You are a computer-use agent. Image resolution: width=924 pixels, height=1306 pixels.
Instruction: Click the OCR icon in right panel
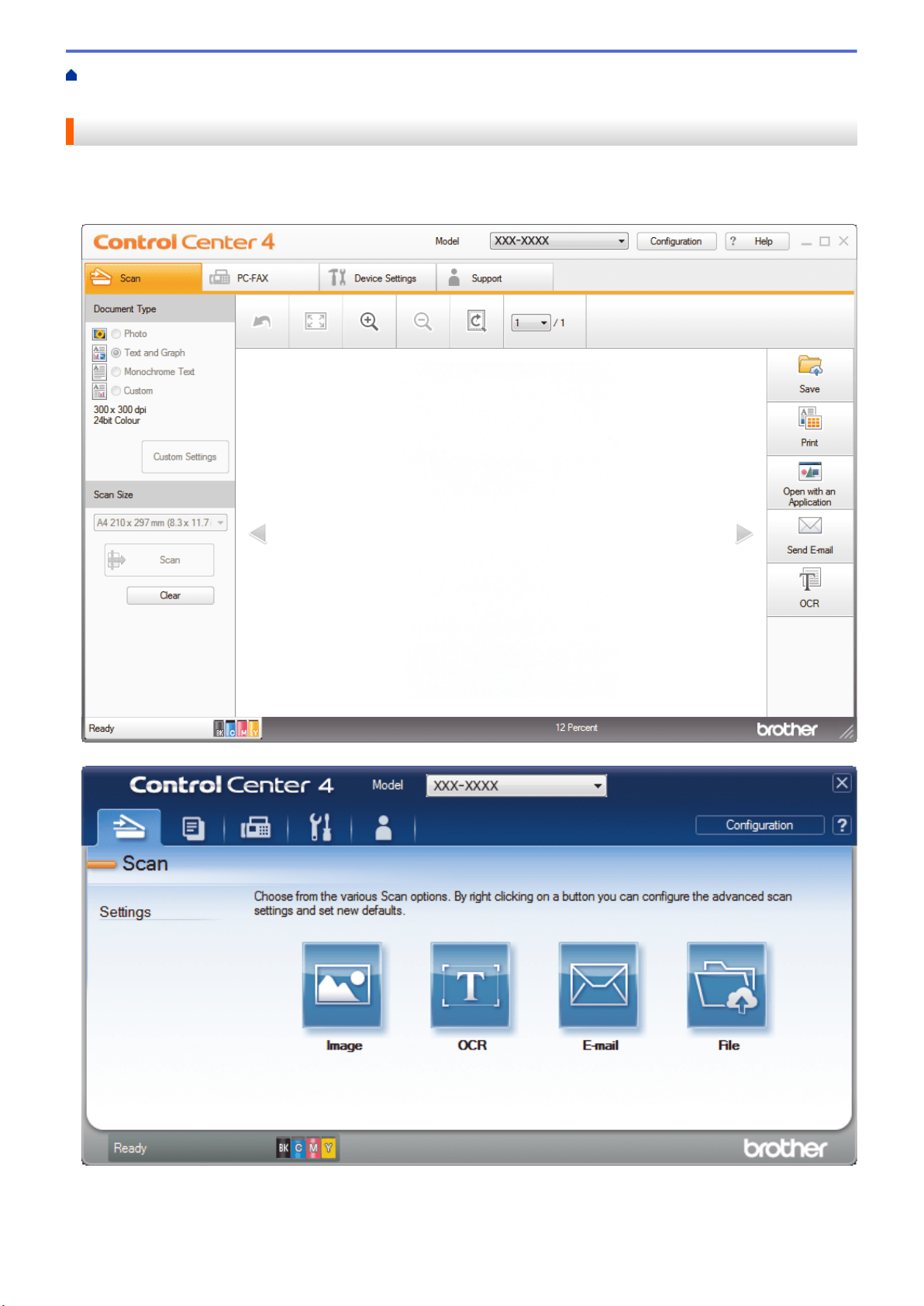pos(810,580)
